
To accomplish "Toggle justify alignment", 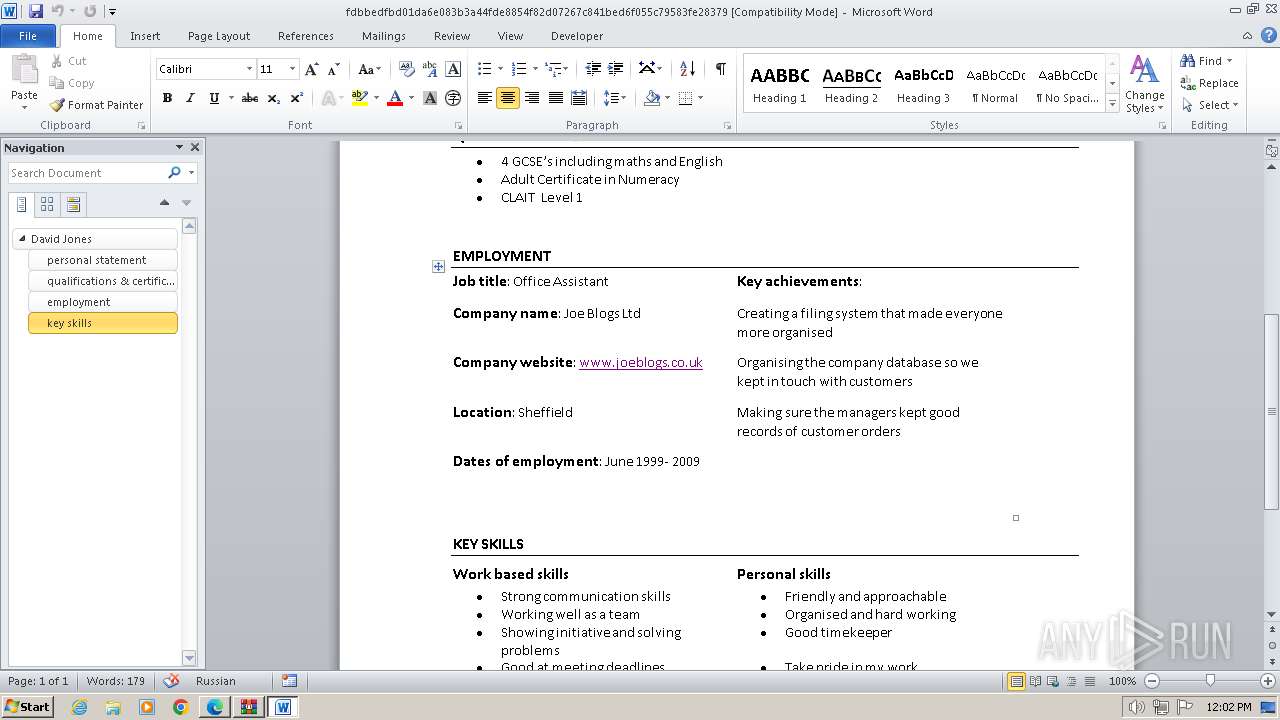I will click(x=555, y=98).
